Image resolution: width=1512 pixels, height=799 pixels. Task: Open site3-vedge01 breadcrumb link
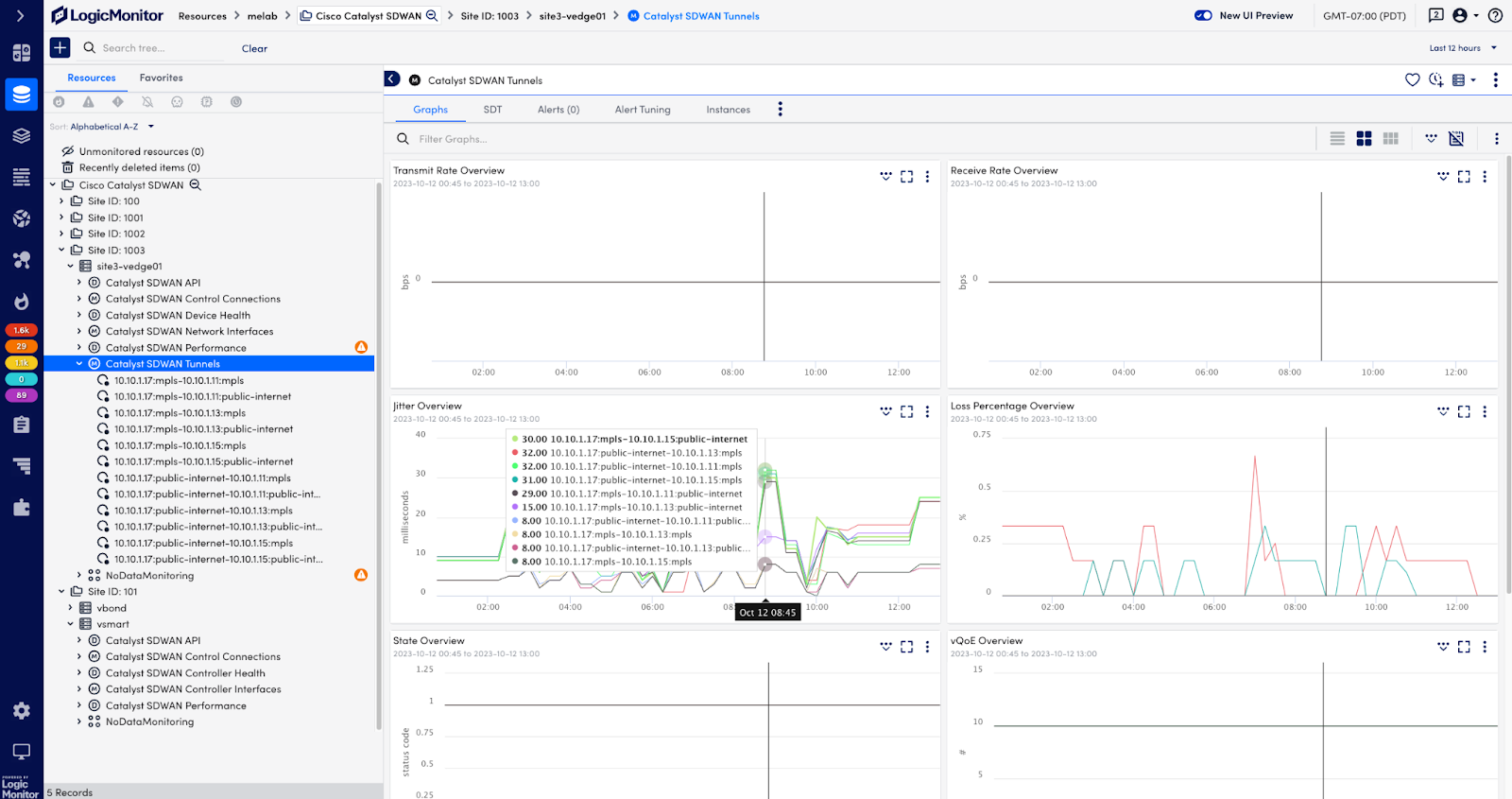tap(573, 16)
